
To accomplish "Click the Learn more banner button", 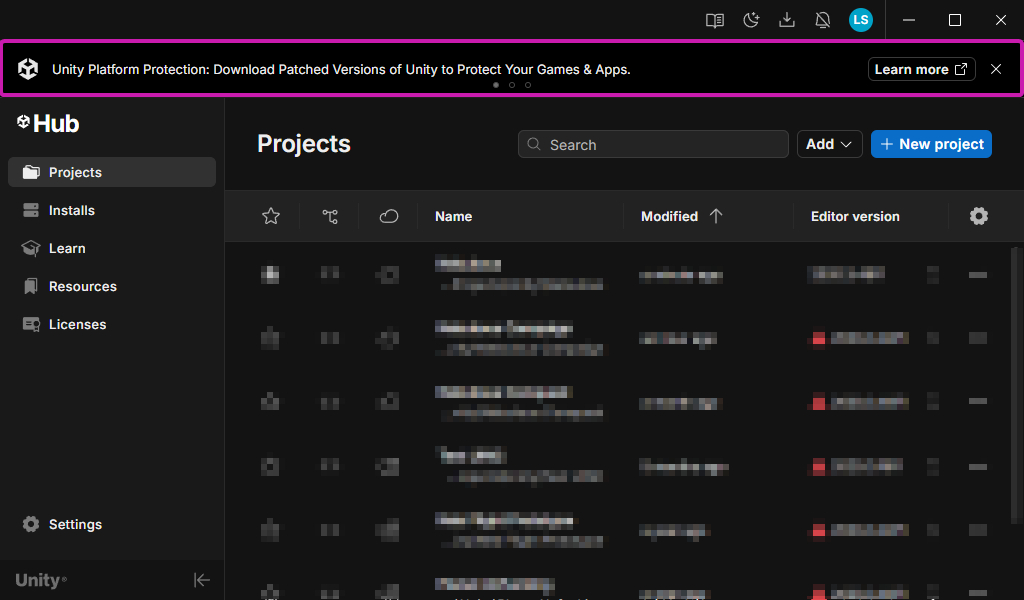I will pyautogui.click(x=921, y=69).
